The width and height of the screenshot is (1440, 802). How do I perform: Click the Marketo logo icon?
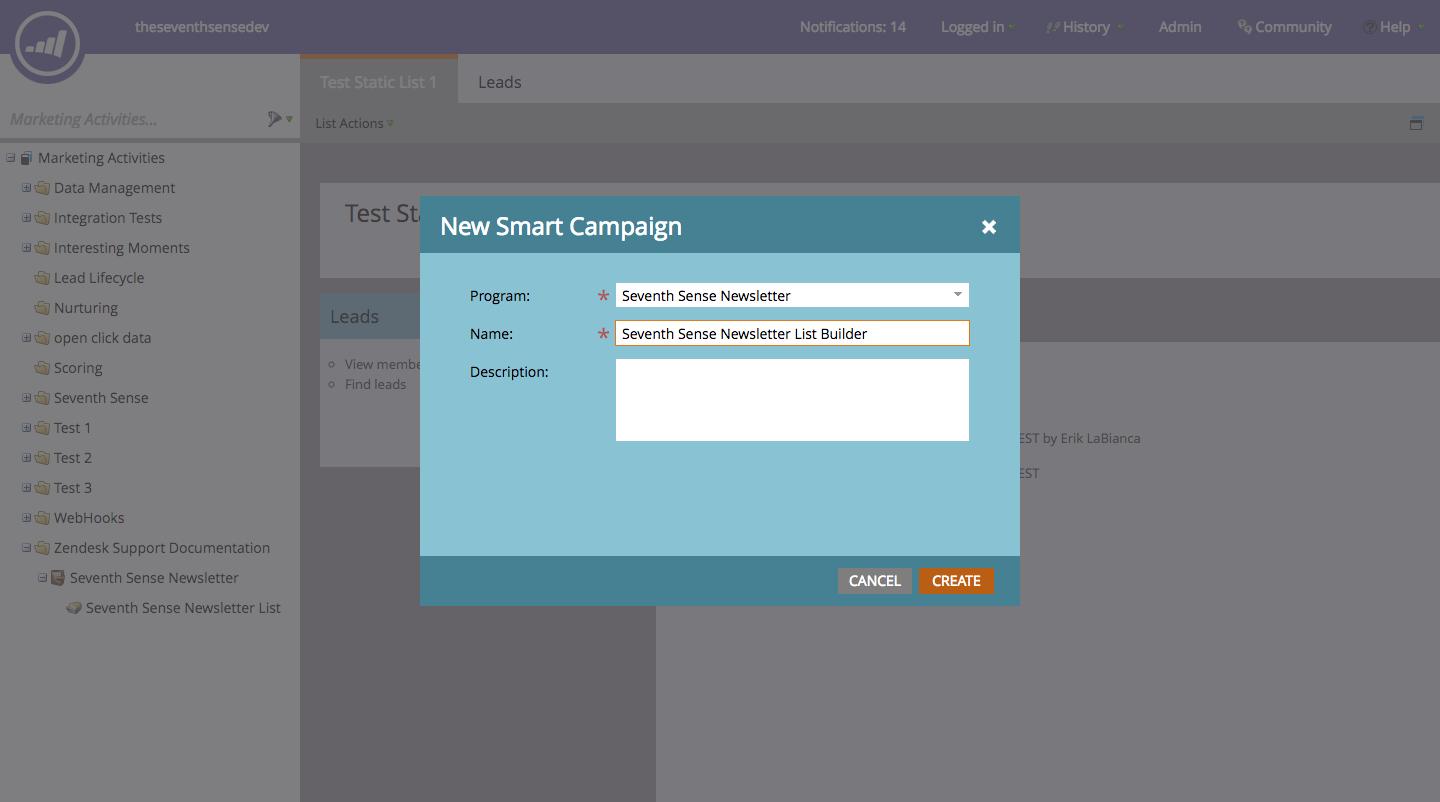[47, 43]
